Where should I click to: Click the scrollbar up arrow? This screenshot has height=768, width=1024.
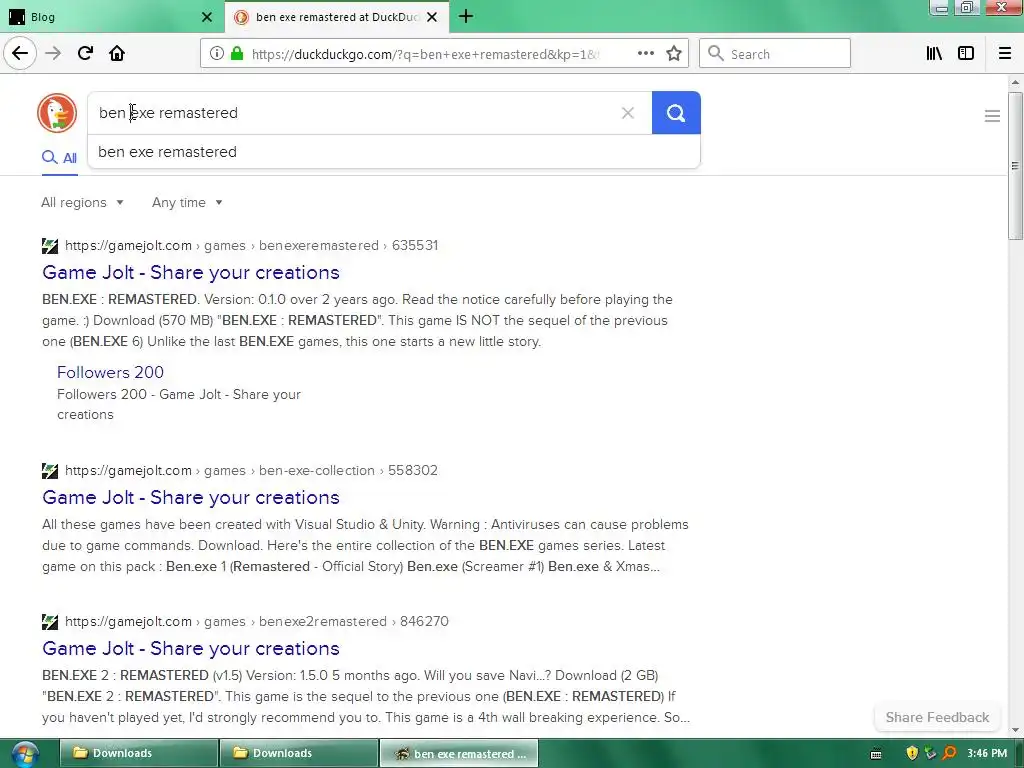click(x=1015, y=82)
